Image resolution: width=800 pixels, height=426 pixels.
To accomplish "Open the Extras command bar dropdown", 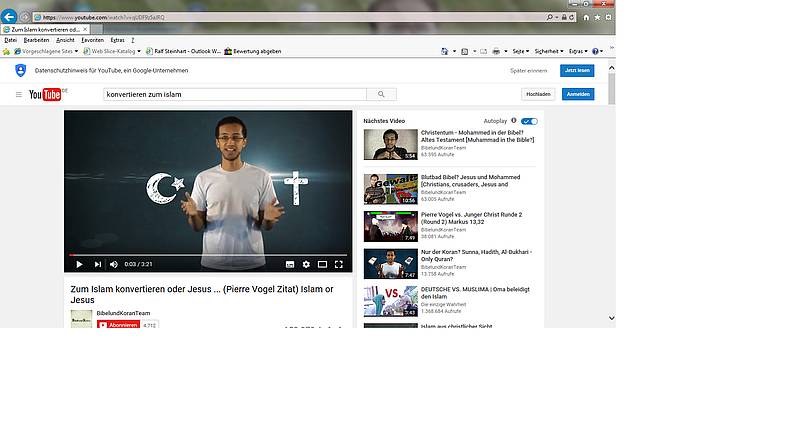I will pyautogui.click(x=578, y=51).
